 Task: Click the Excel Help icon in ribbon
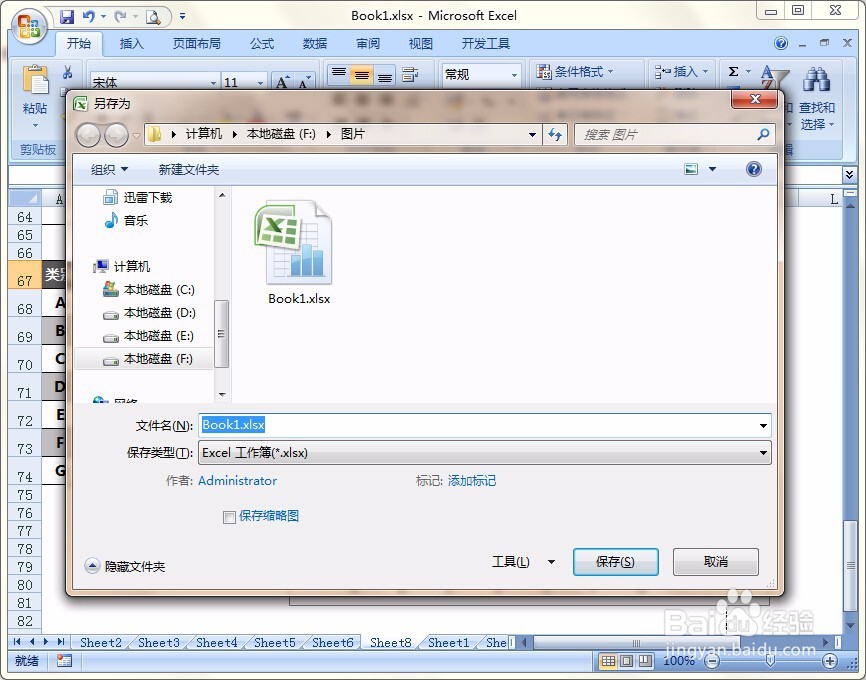pos(781,43)
